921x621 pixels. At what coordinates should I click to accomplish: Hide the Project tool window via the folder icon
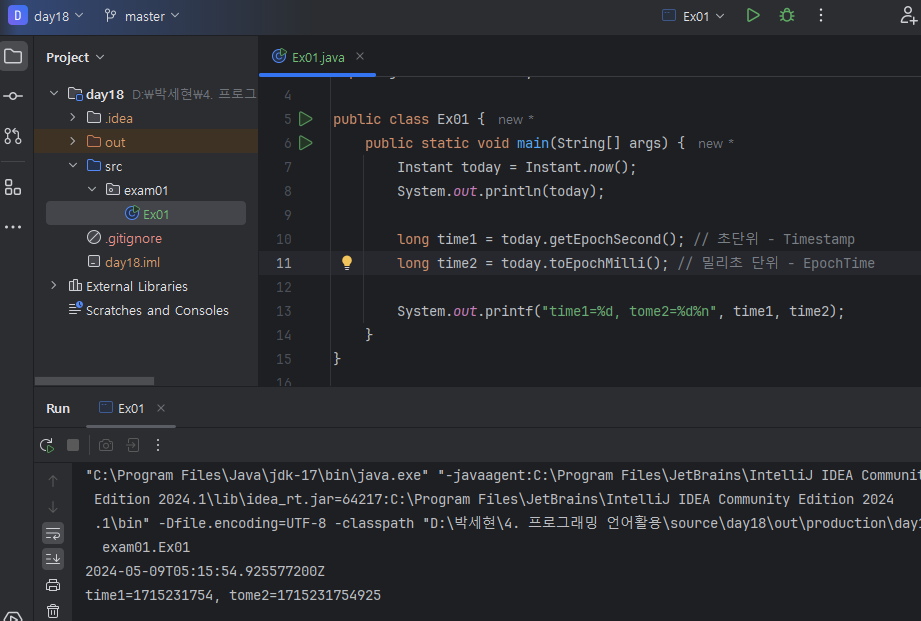pyautogui.click(x=13, y=56)
